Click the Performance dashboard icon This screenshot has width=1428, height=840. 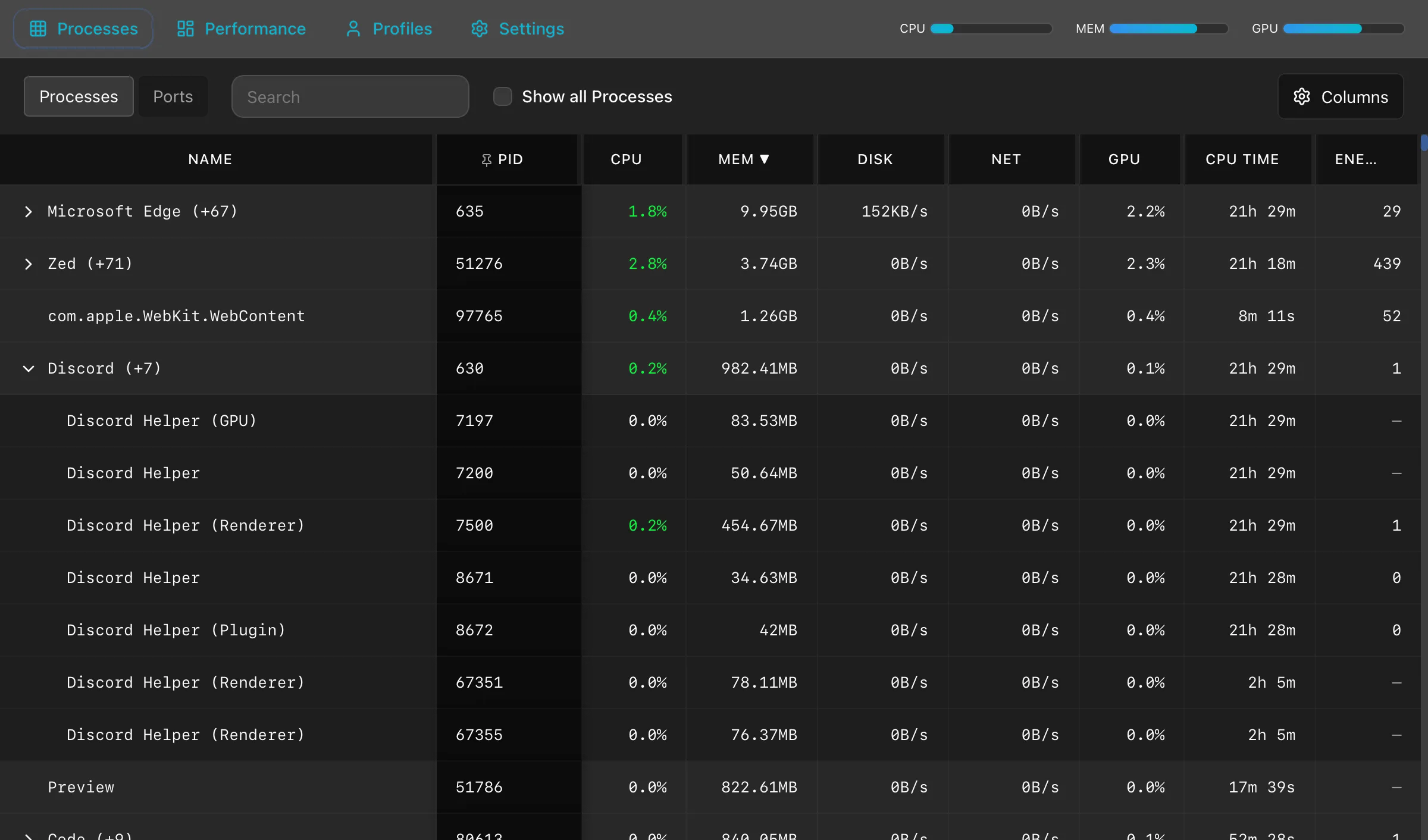pos(186,29)
